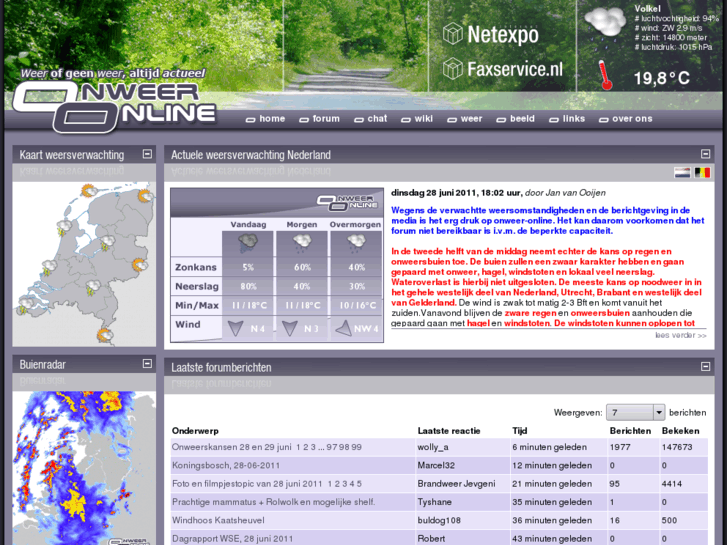Collapse the Kaart weersverwachting panel

click(x=147, y=155)
